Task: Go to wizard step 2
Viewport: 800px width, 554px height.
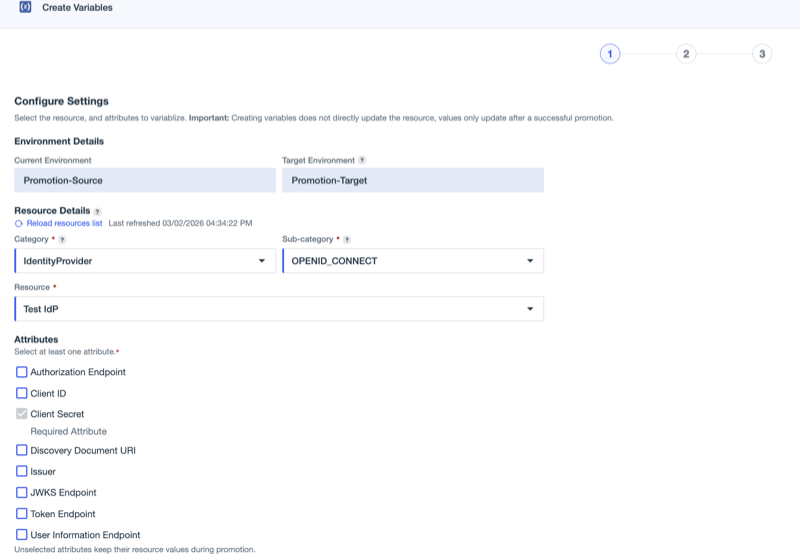Action: tap(686, 54)
